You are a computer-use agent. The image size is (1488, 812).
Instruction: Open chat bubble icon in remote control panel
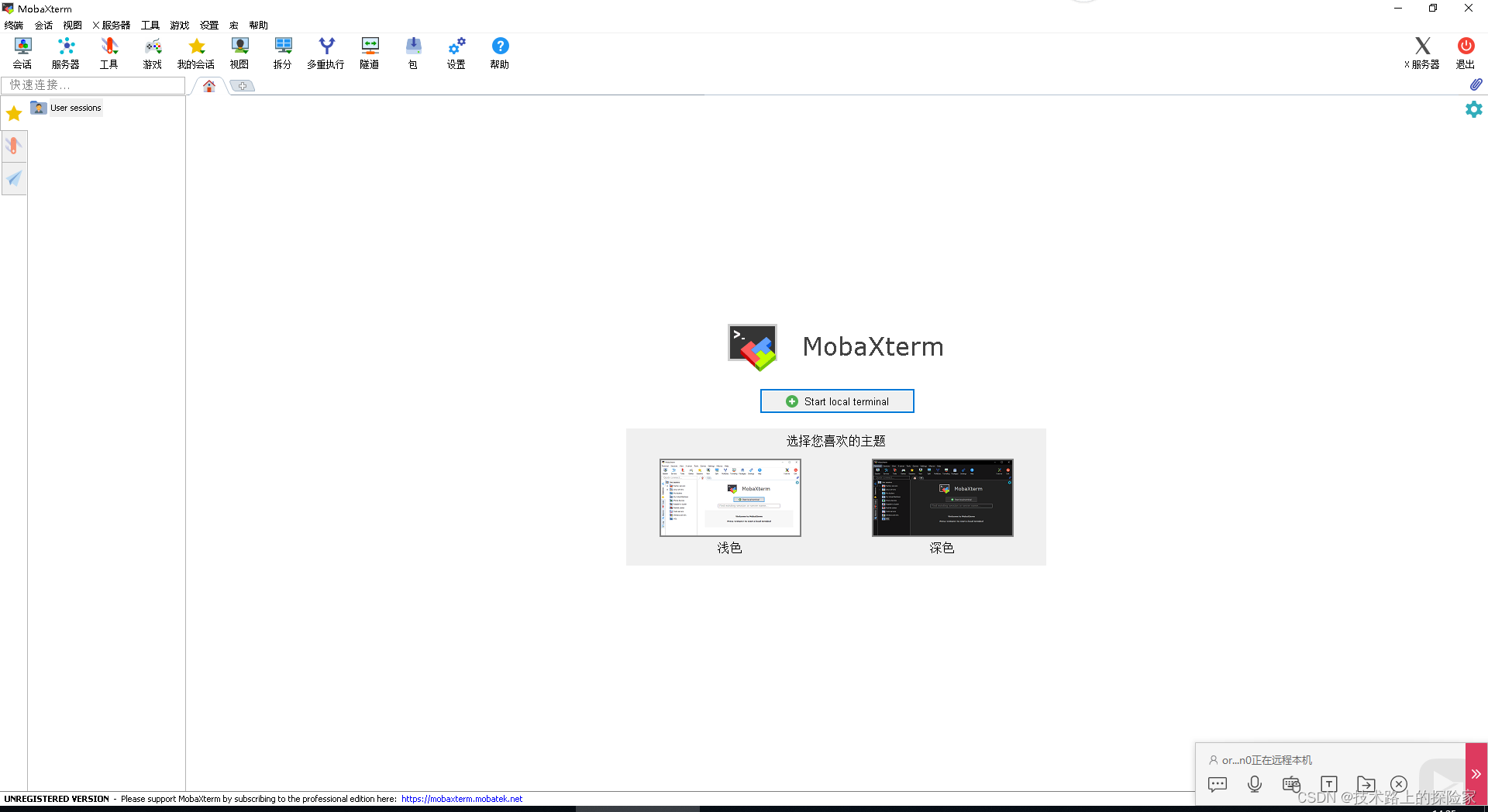tap(1218, 784)
